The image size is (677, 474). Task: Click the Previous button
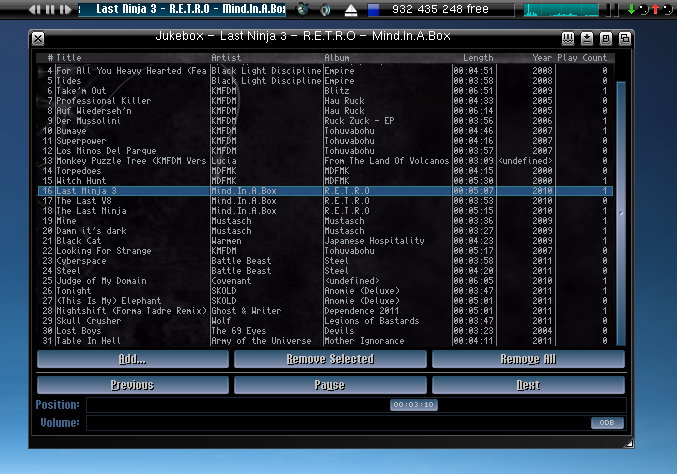133,385
